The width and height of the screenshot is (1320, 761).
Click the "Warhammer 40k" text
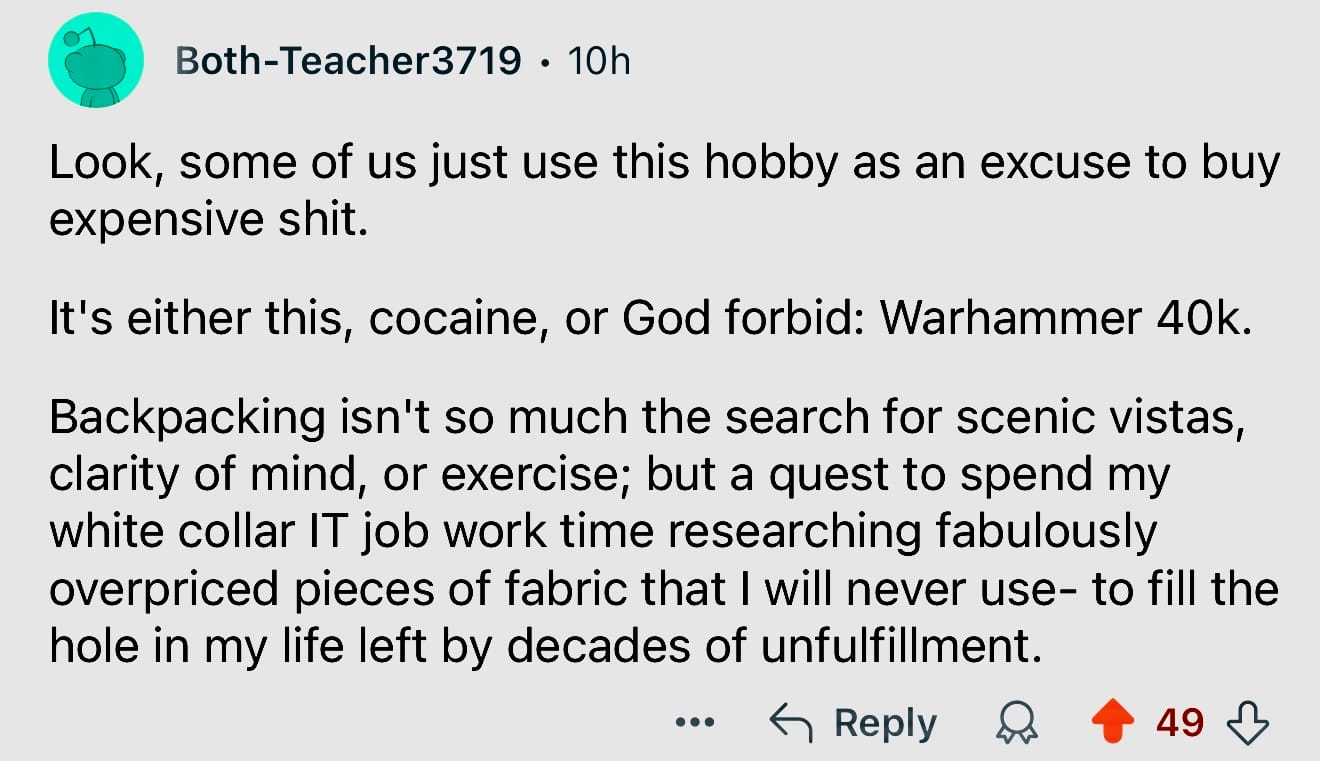pyautogui.click(x=1064, y=317)
